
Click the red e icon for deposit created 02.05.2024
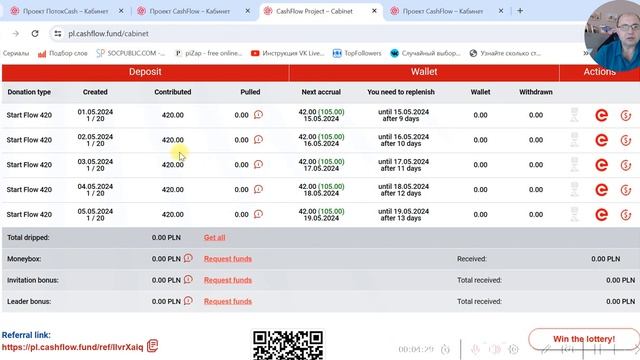tap(601, 140)
